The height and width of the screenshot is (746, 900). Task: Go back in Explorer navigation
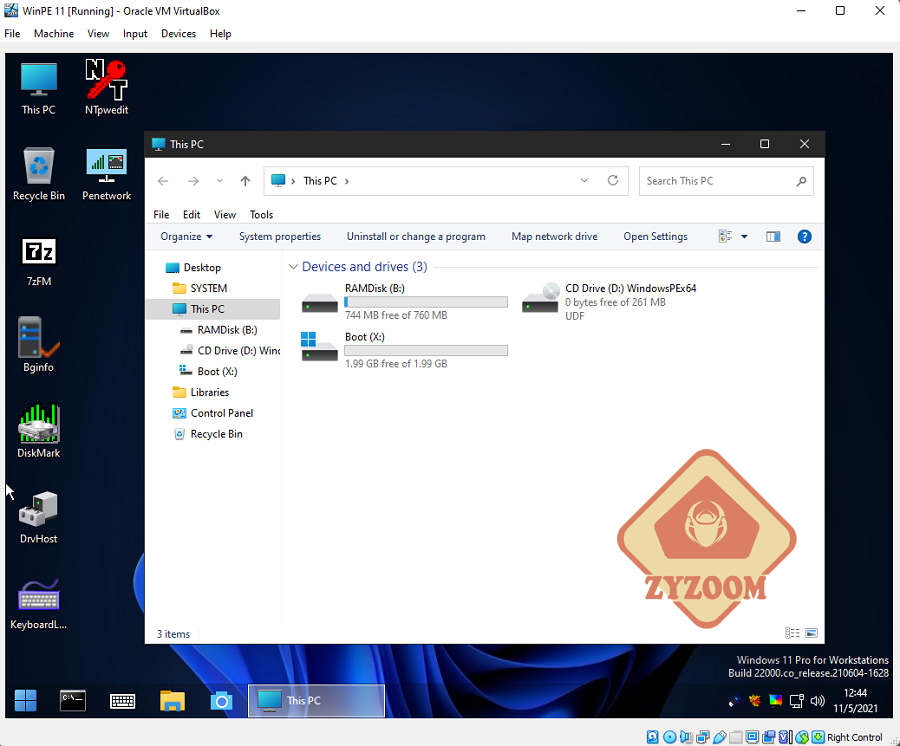pyautogui.click(x=163, y=181)
